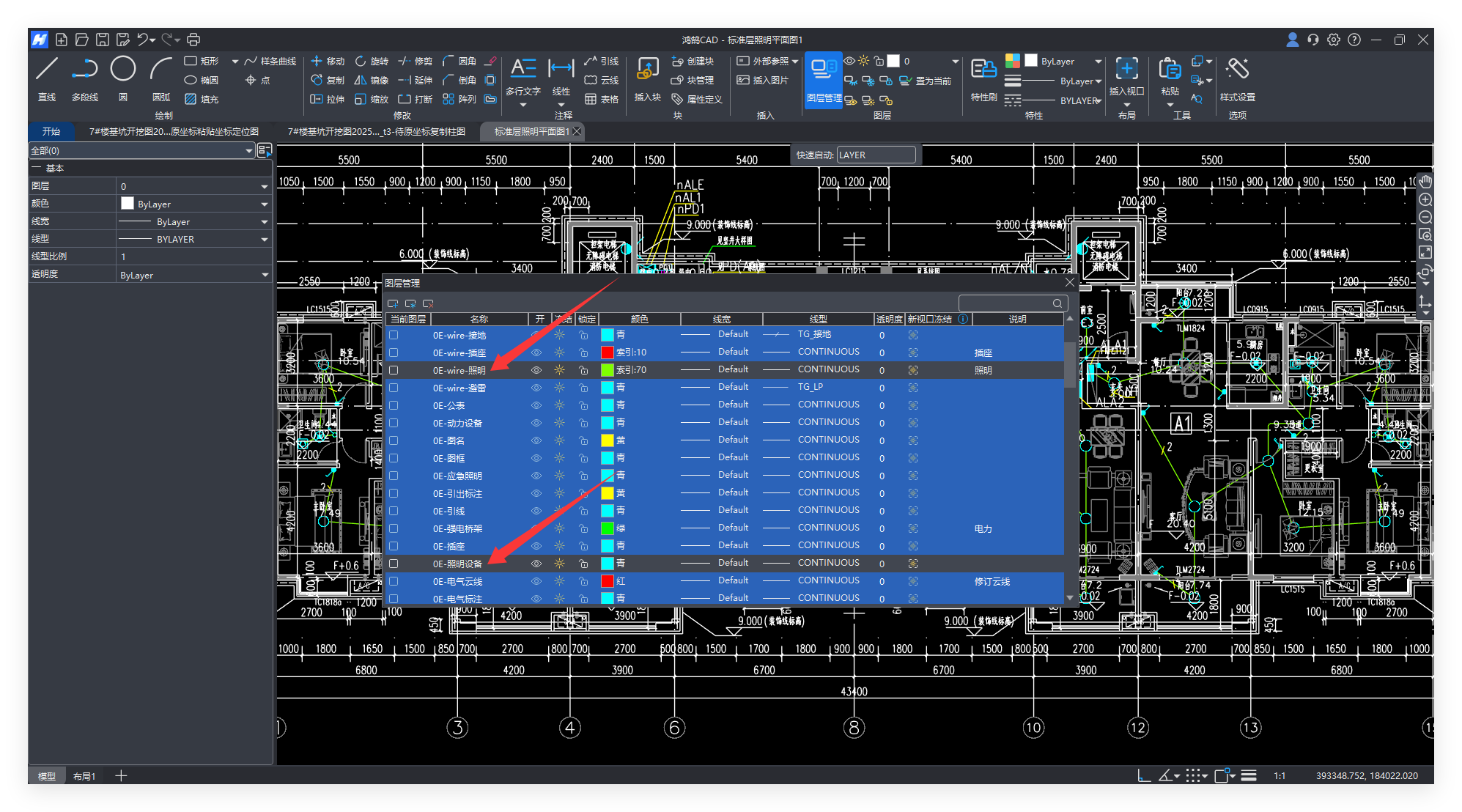1462x812 pixels.
Task: Click the 置为当前 button
Action: tap(926, 81)
